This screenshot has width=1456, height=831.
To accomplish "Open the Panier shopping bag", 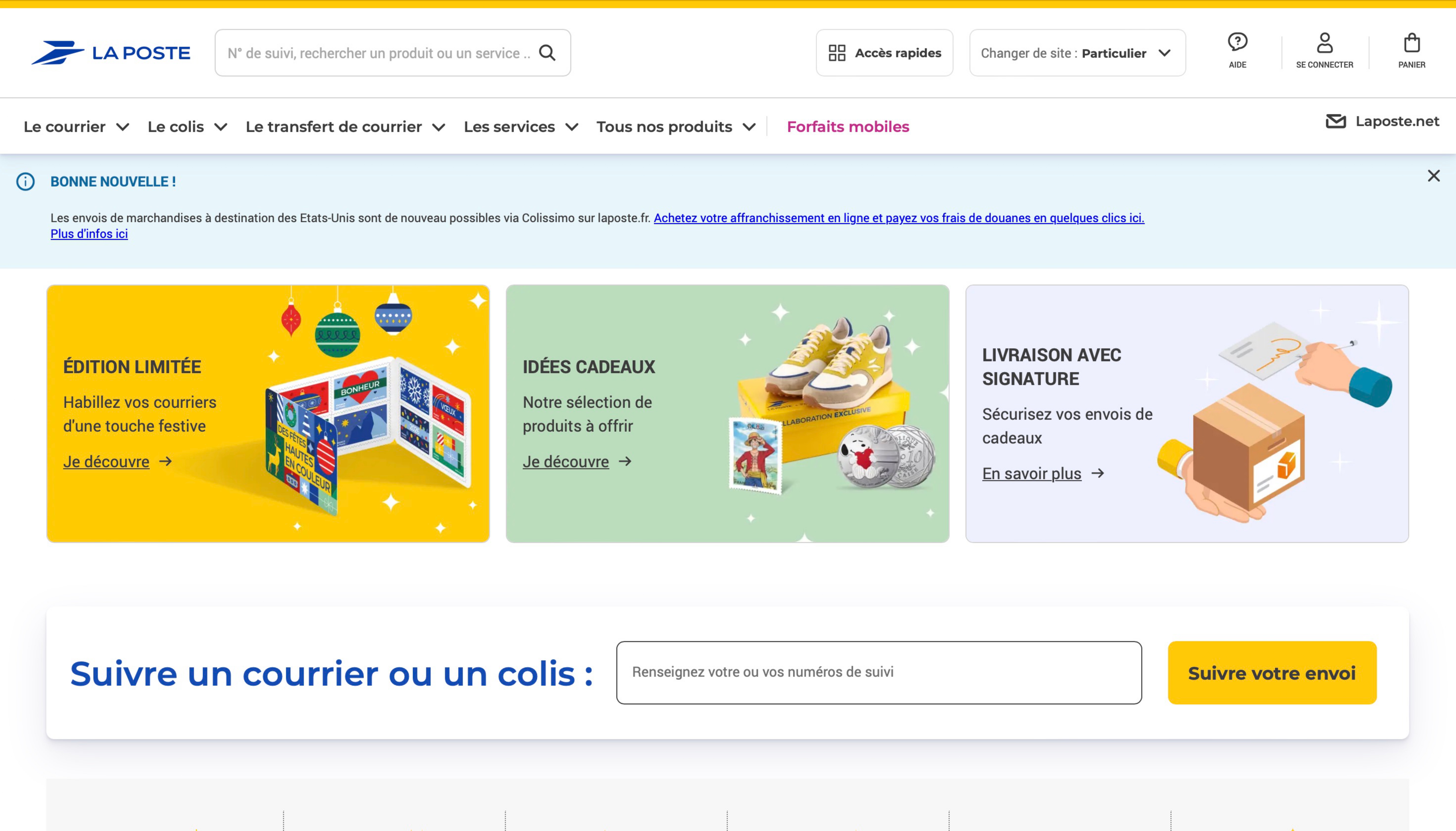I will click(1412, 43).
